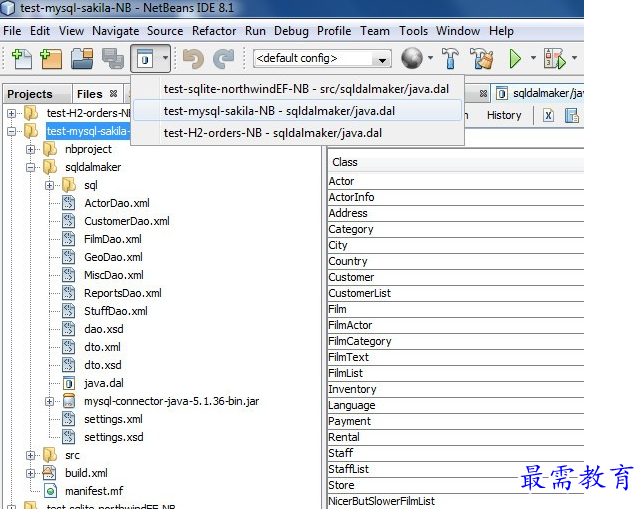Image resolution: width=642 pixels, height=509 pixels.
Task: Click the editor toolbar icon right of X
Action: (x=572, y=116)
